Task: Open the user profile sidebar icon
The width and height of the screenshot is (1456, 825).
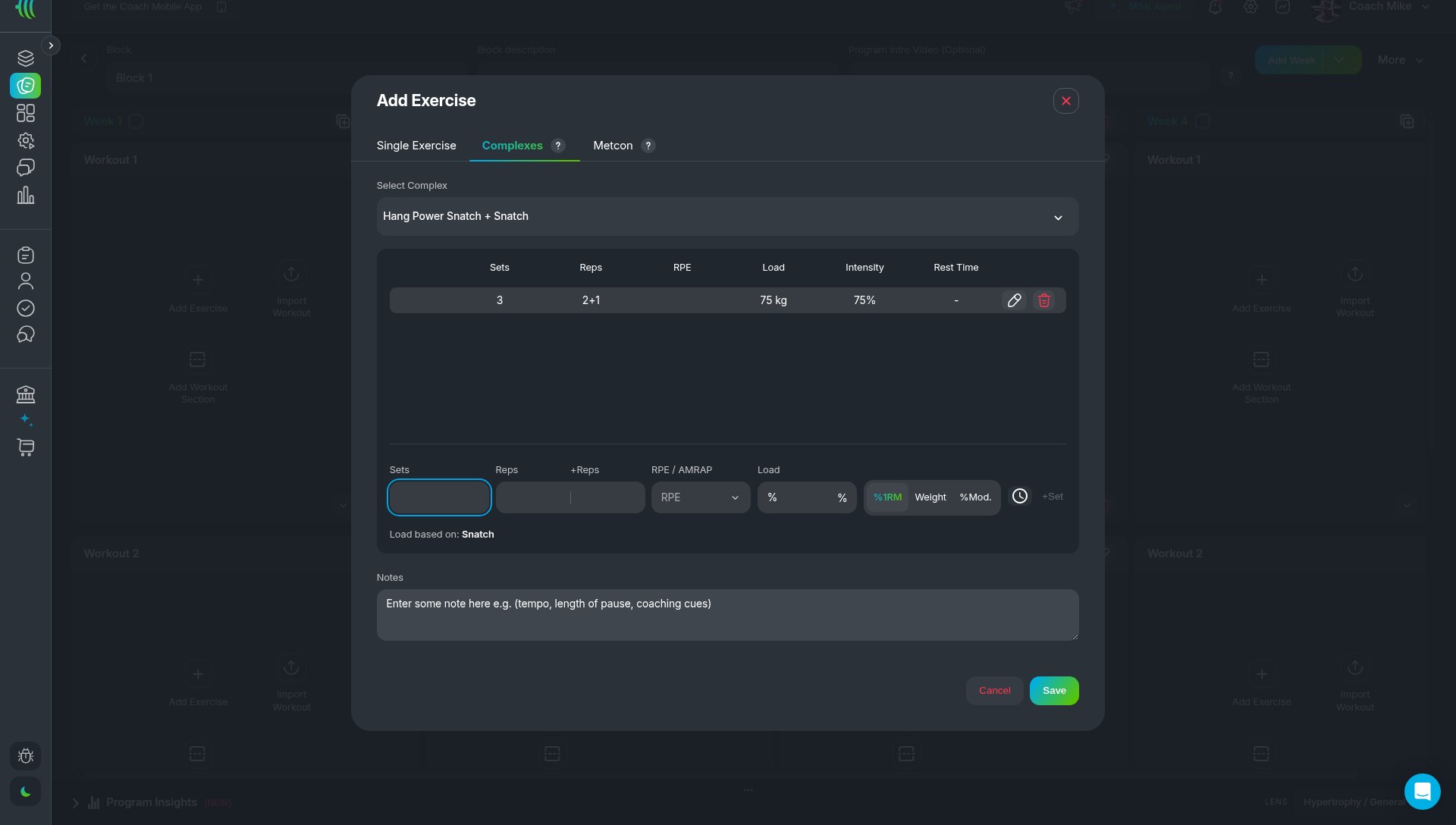Action: (x=26, y=281)
